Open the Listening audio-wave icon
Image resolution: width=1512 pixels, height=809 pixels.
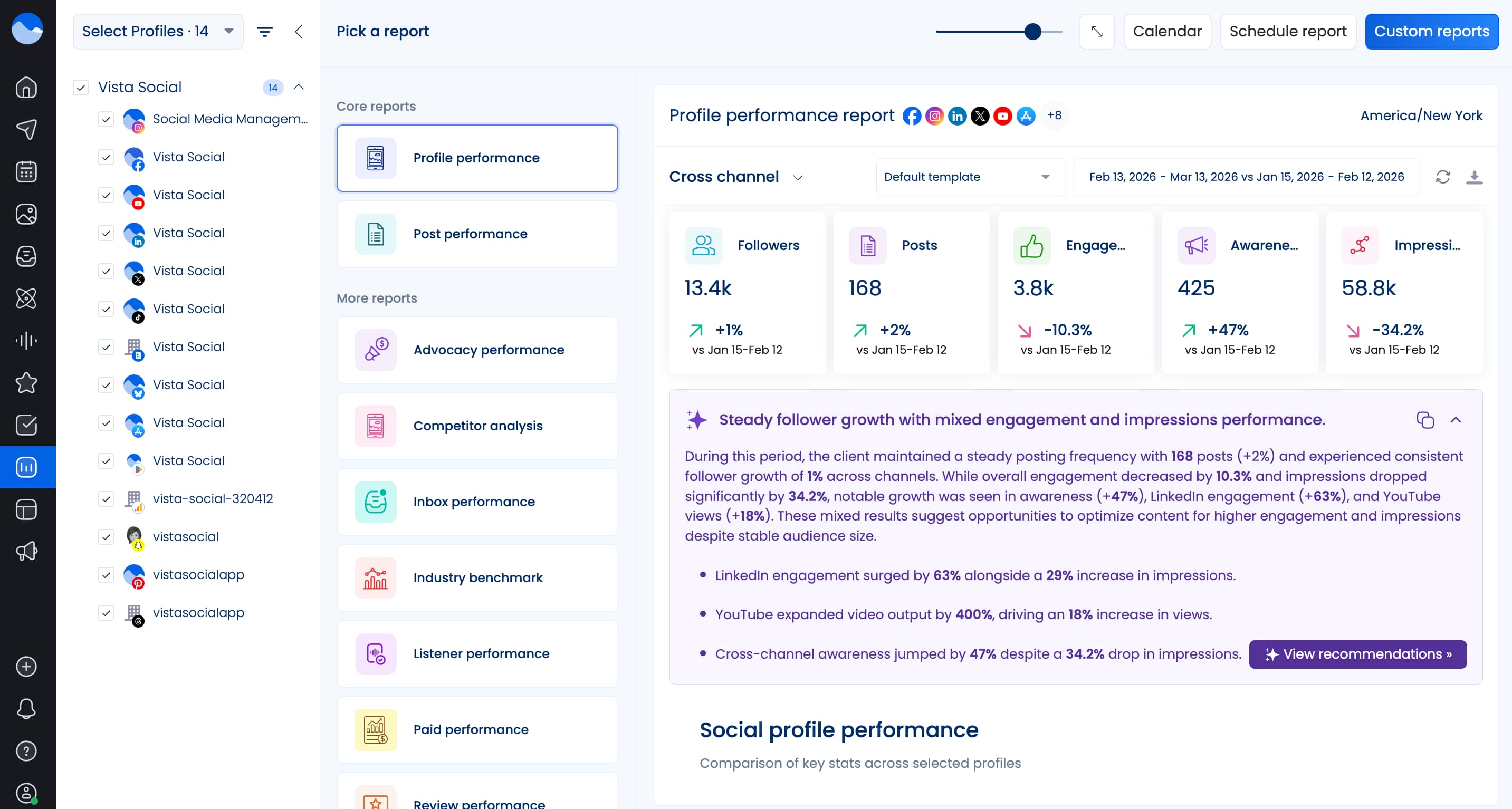(26, 340)
